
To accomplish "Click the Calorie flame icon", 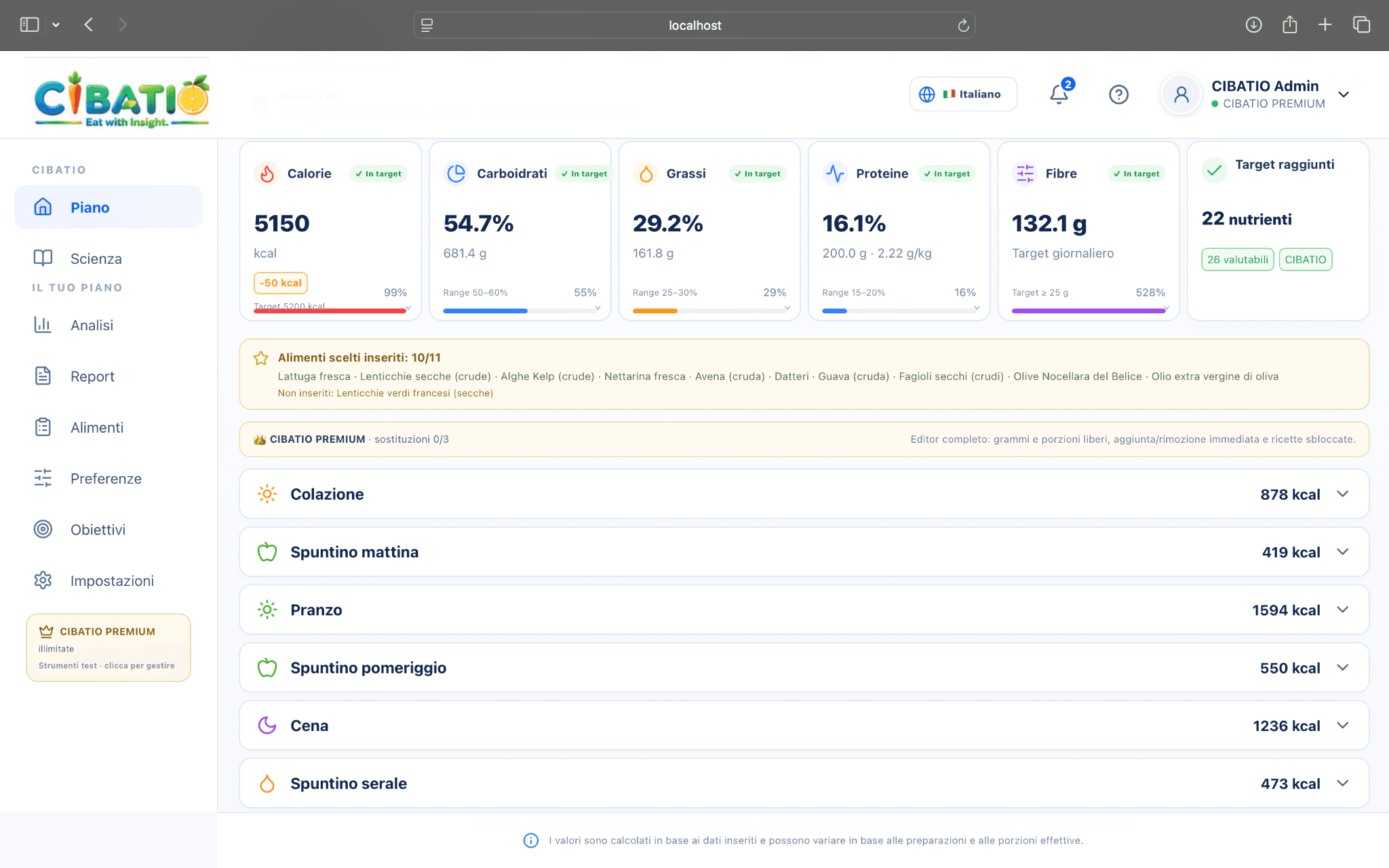I will pyautogui.click(x=267, y=174).
